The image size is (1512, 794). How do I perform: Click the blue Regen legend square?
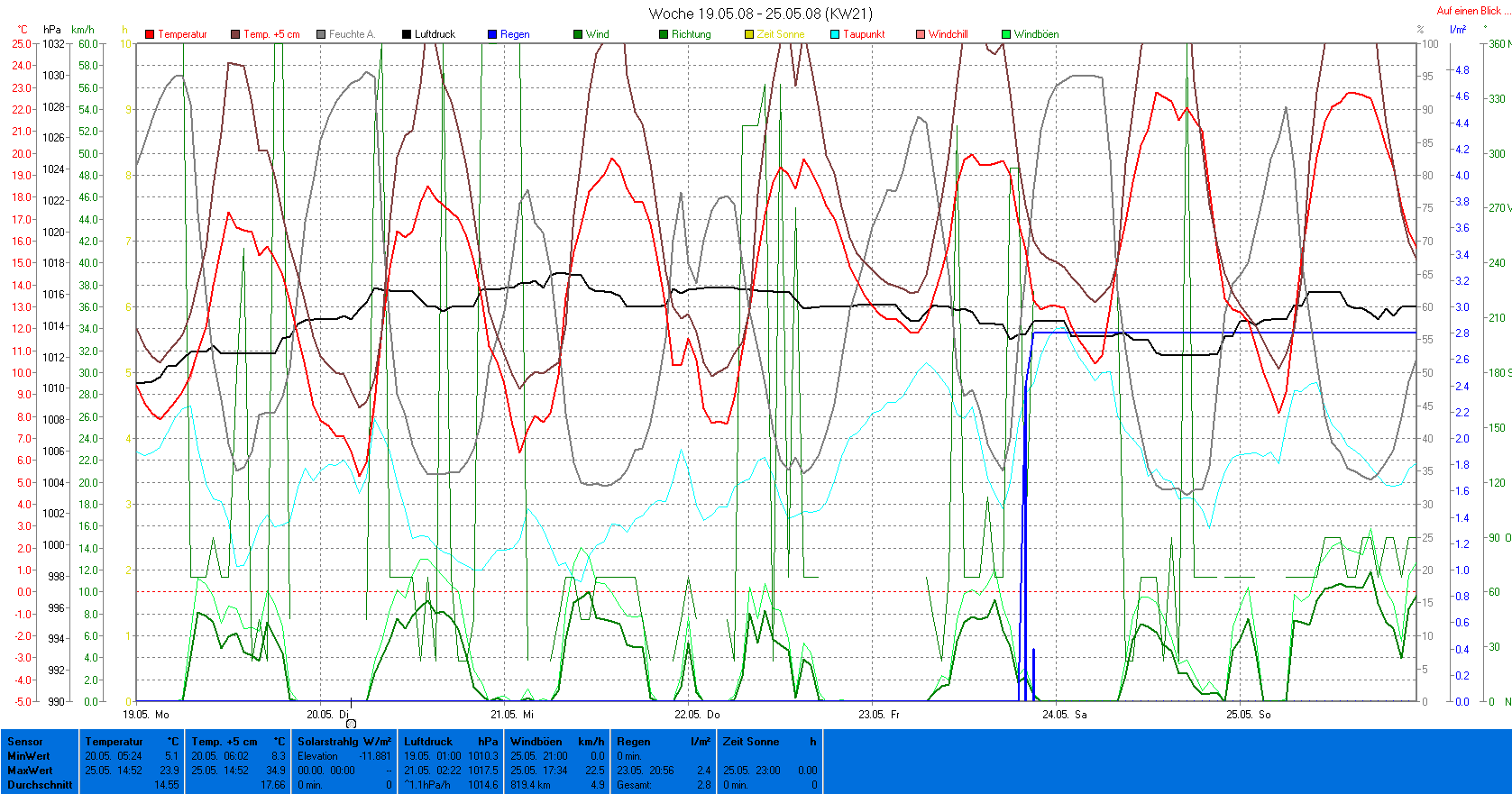(x=492, y=34)
